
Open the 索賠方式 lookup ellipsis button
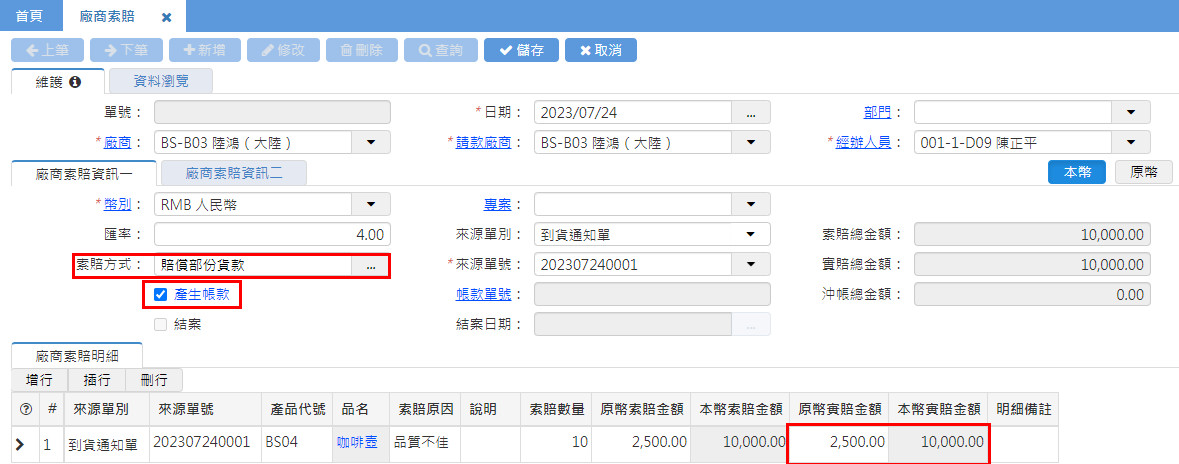[370, 265]
